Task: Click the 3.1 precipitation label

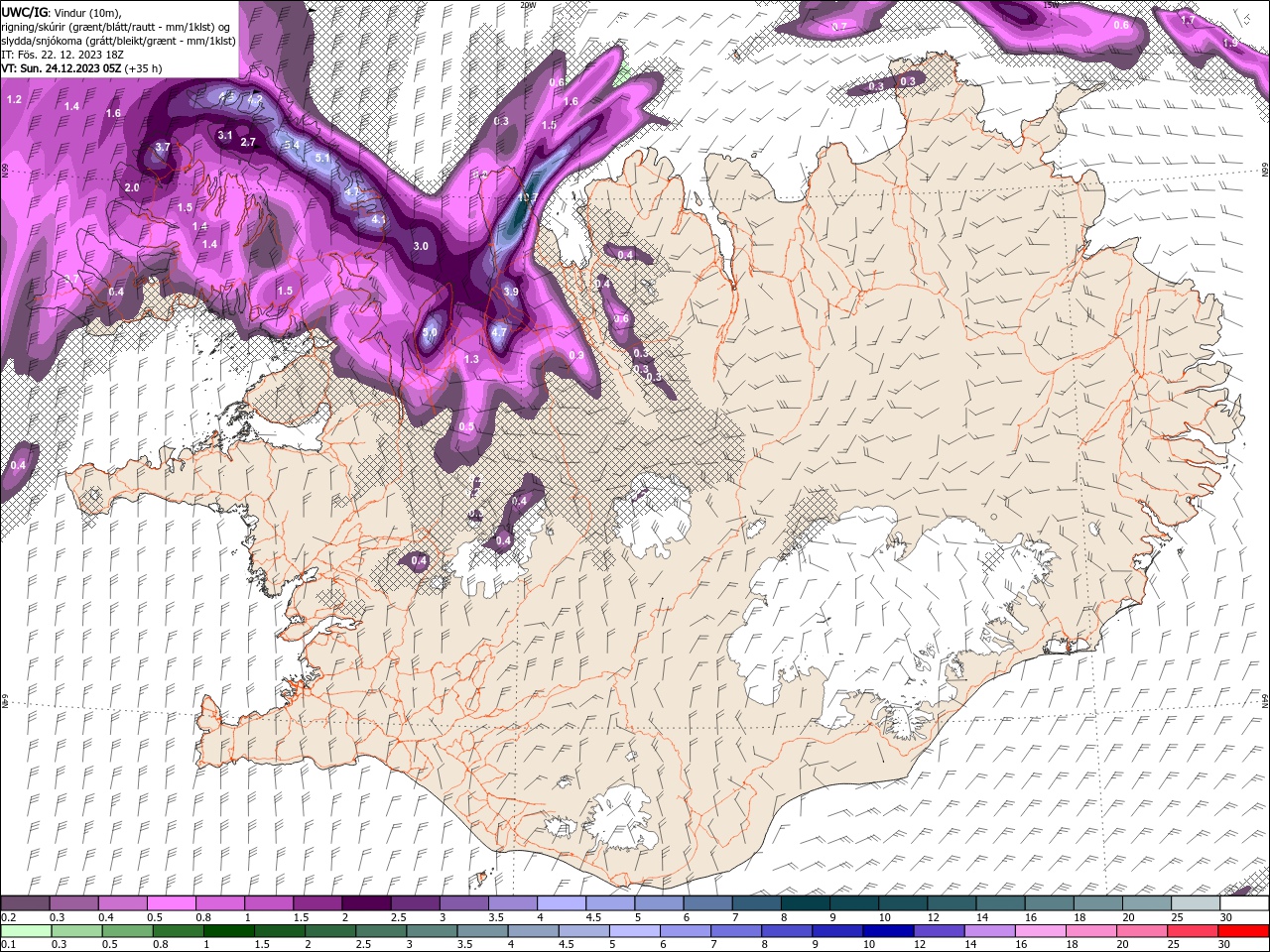Action: click(224, 136)
